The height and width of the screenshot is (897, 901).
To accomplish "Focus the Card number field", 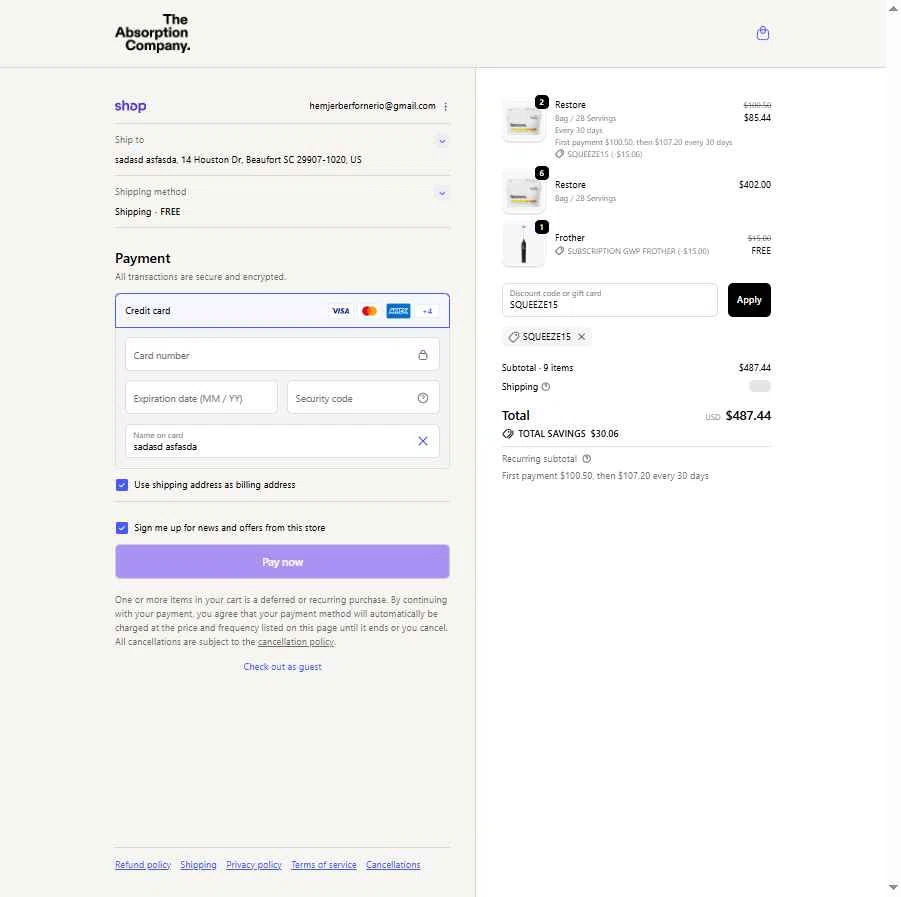I will pyautogui.click(x=282, y=355).
